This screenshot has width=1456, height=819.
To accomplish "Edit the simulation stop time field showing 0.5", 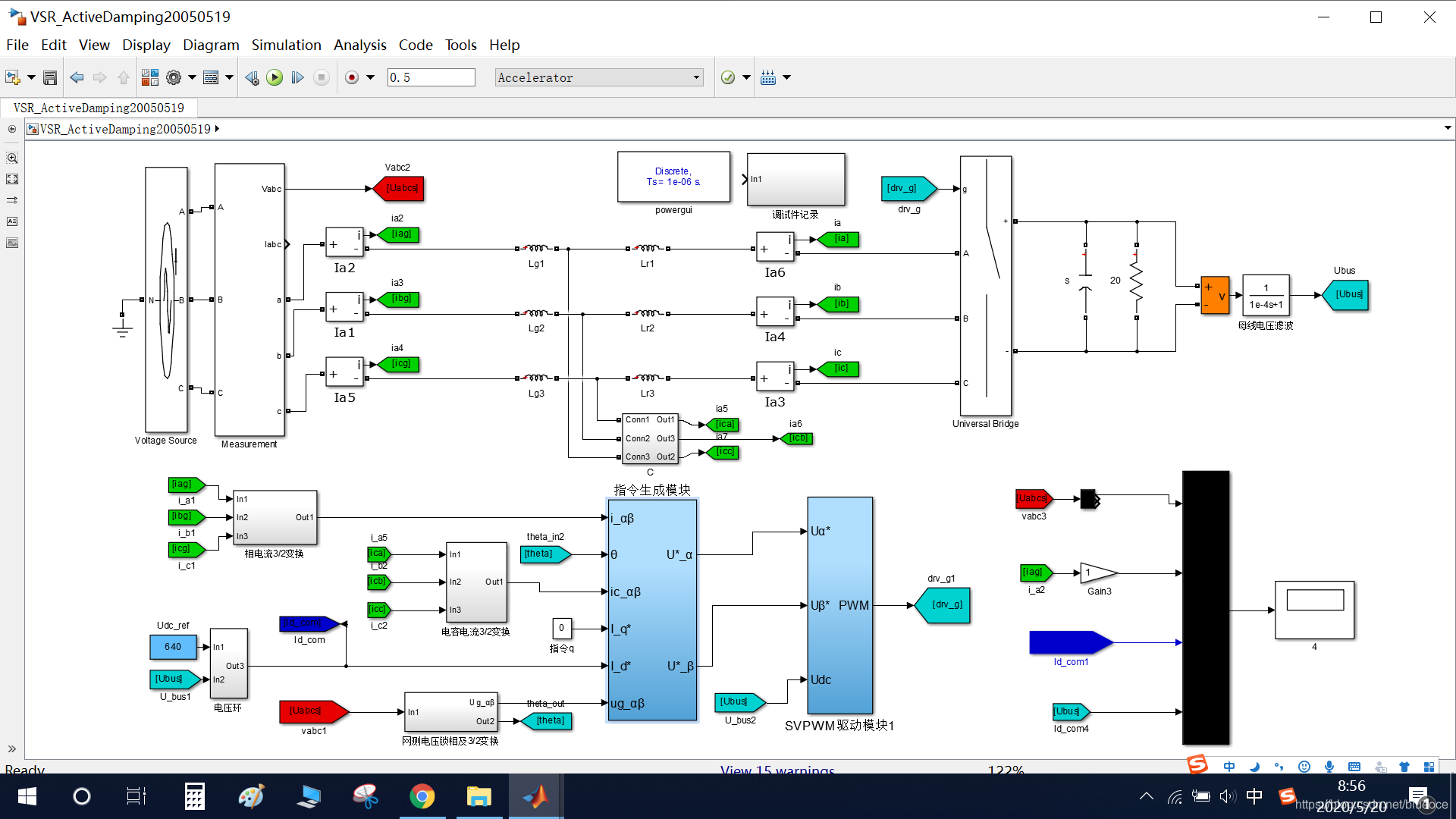I will (431, 77).
